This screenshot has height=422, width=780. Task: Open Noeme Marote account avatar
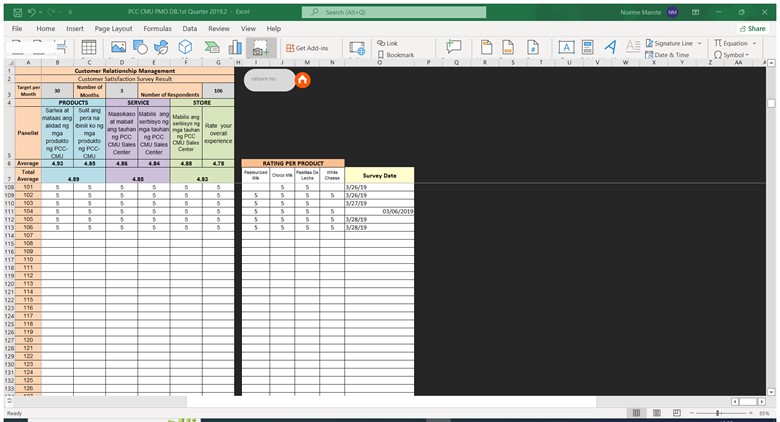point(673,12)
